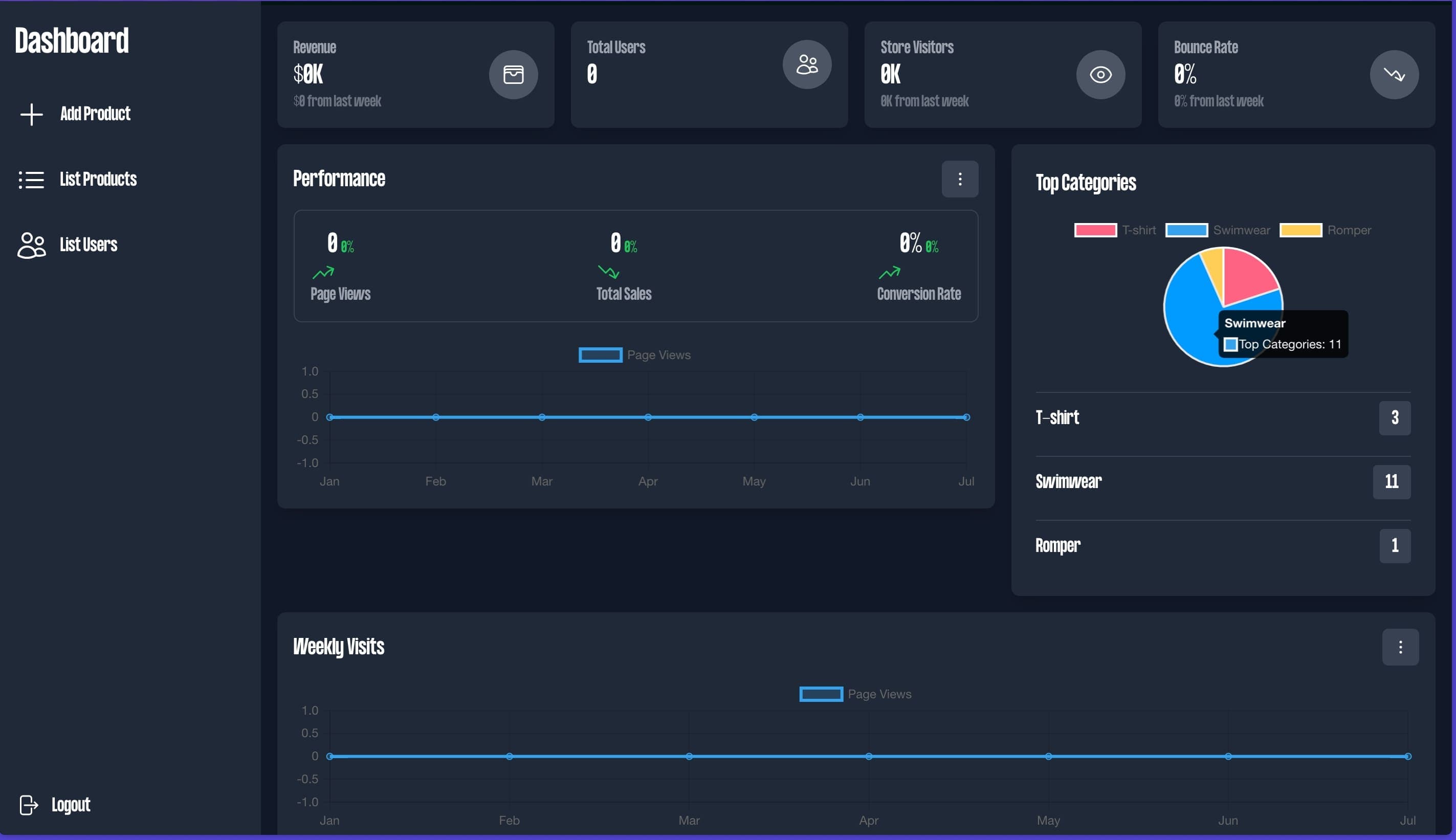
Task: Open the Performance panel options menu
Action: [x=959, y=179]
